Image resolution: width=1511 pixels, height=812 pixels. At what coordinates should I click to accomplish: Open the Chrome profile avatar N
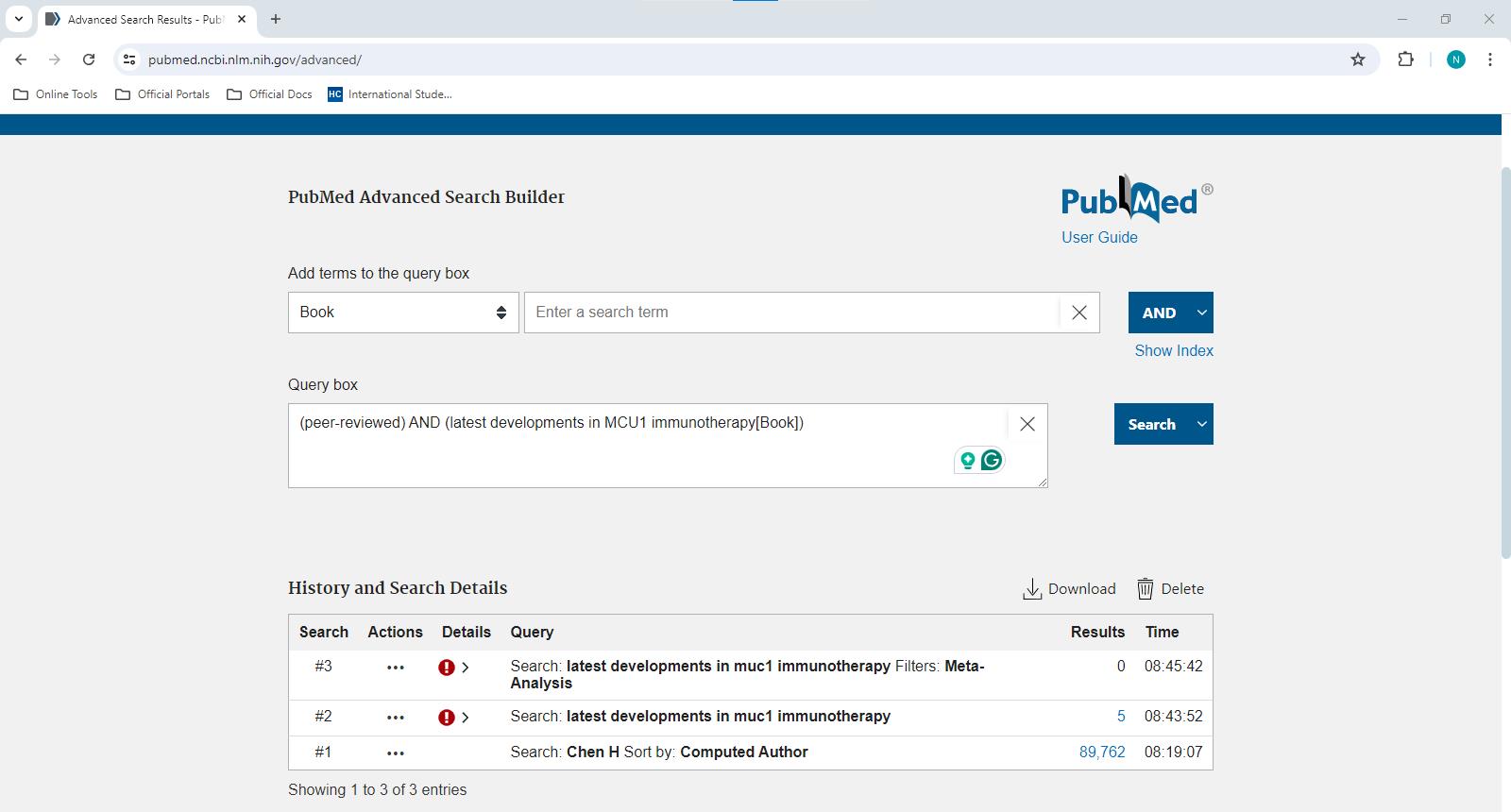(x=1456, y=59)
